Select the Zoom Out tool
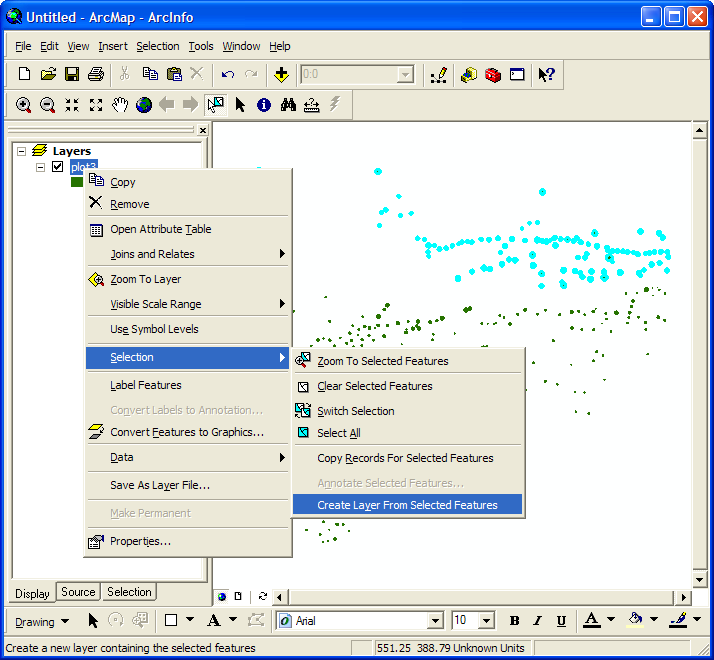This screenshot has width=714, height=660. click(x=47, y=105)
